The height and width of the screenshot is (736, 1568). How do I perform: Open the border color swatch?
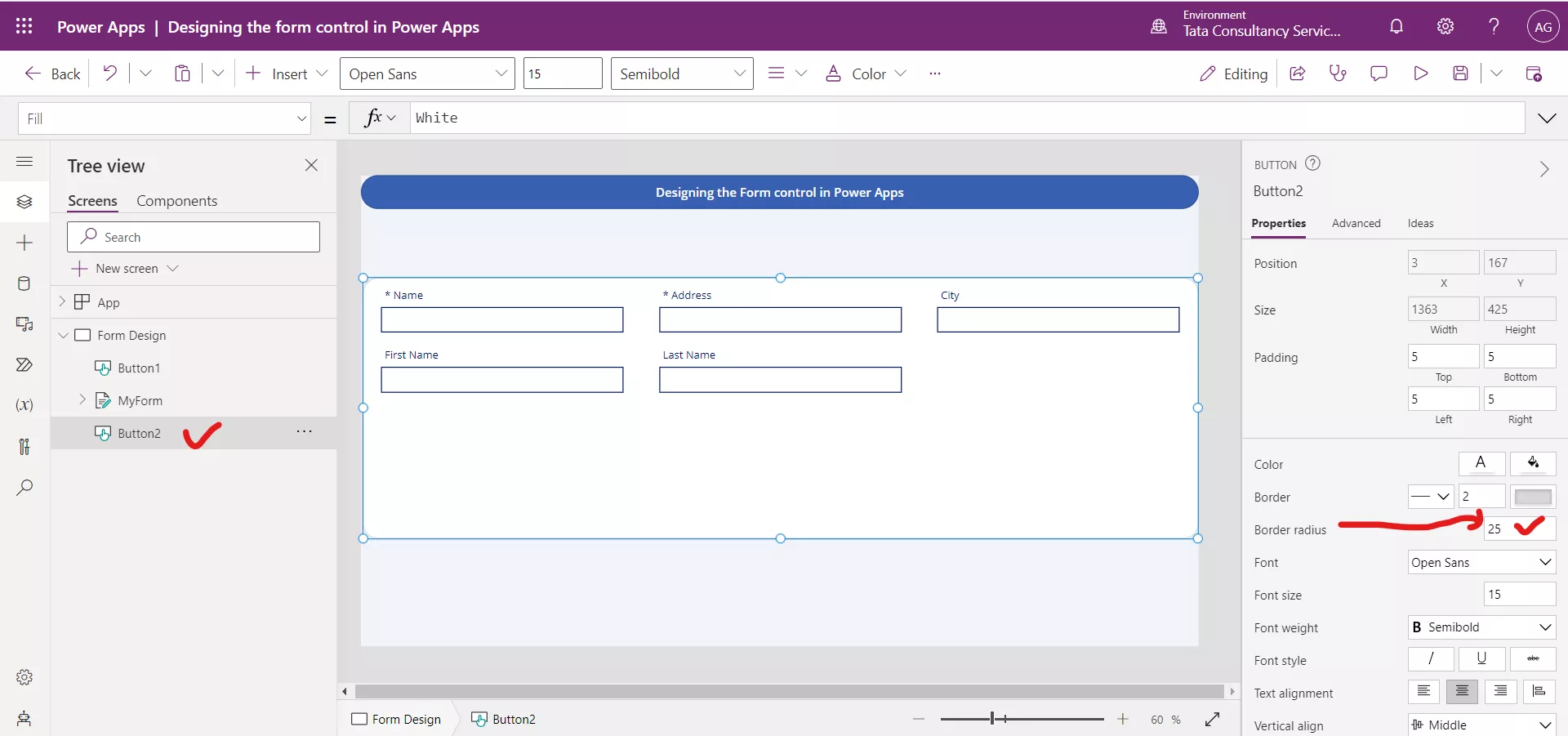click(x=1533, y=496)
